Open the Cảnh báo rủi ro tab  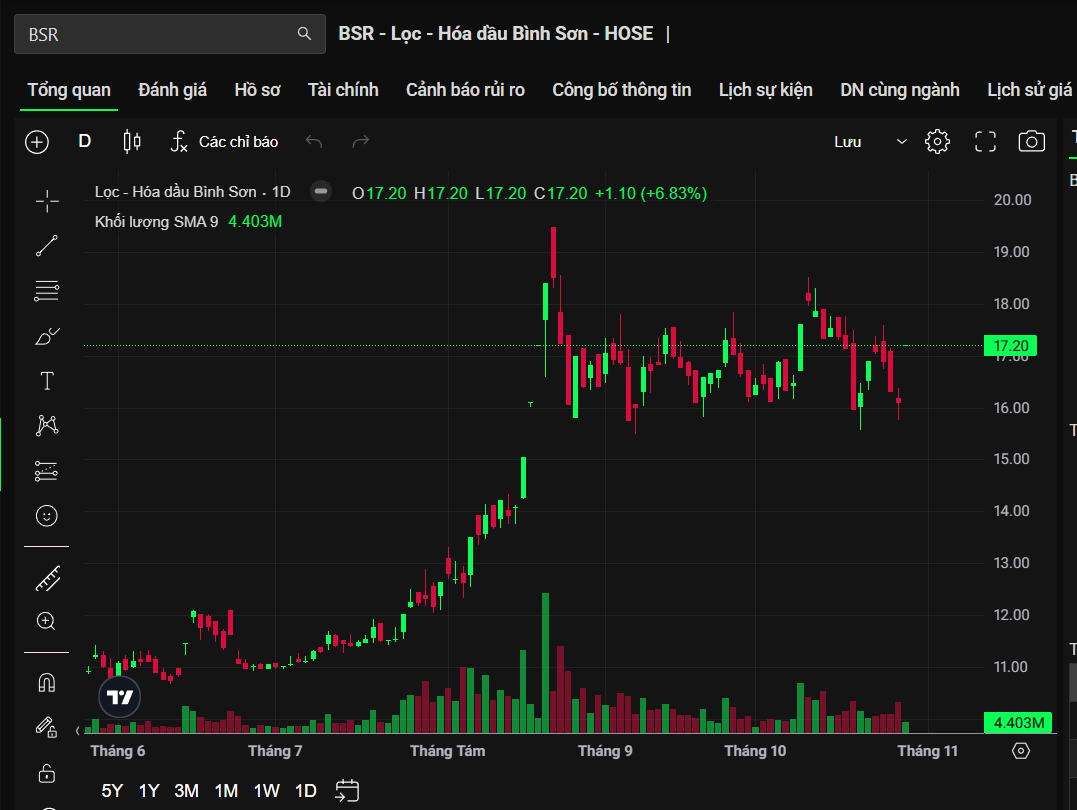465,90
